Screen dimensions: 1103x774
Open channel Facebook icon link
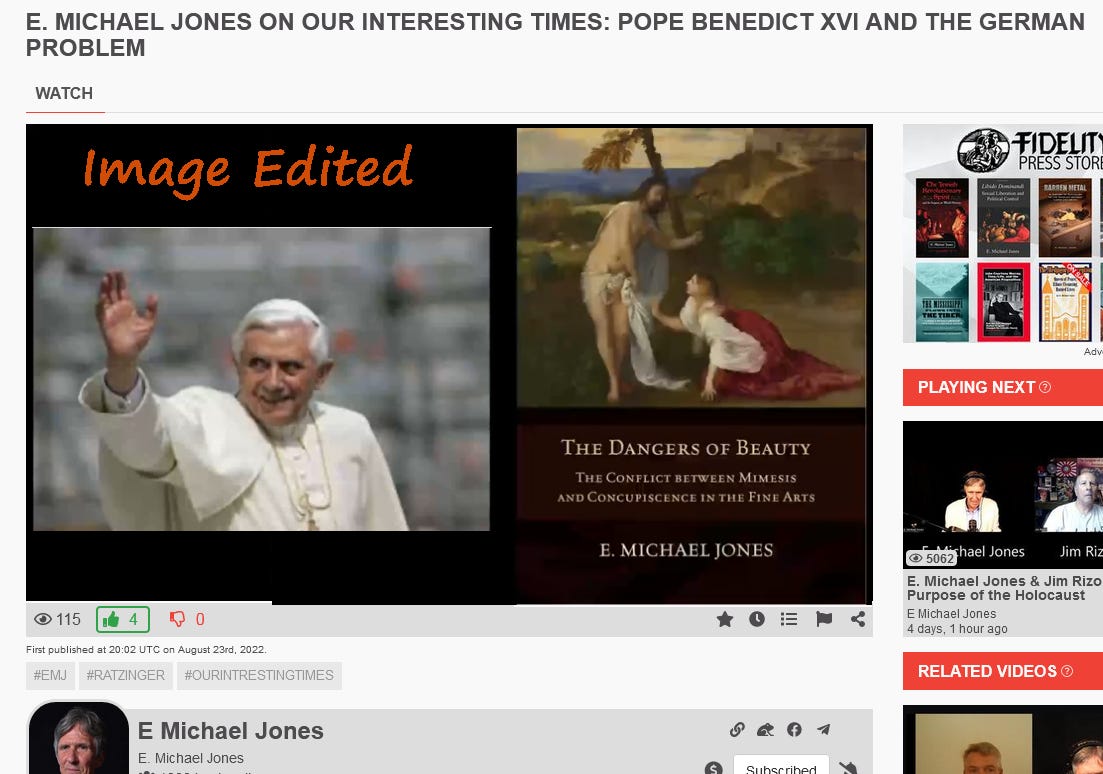pyautogui.click(x=794, y=730)
